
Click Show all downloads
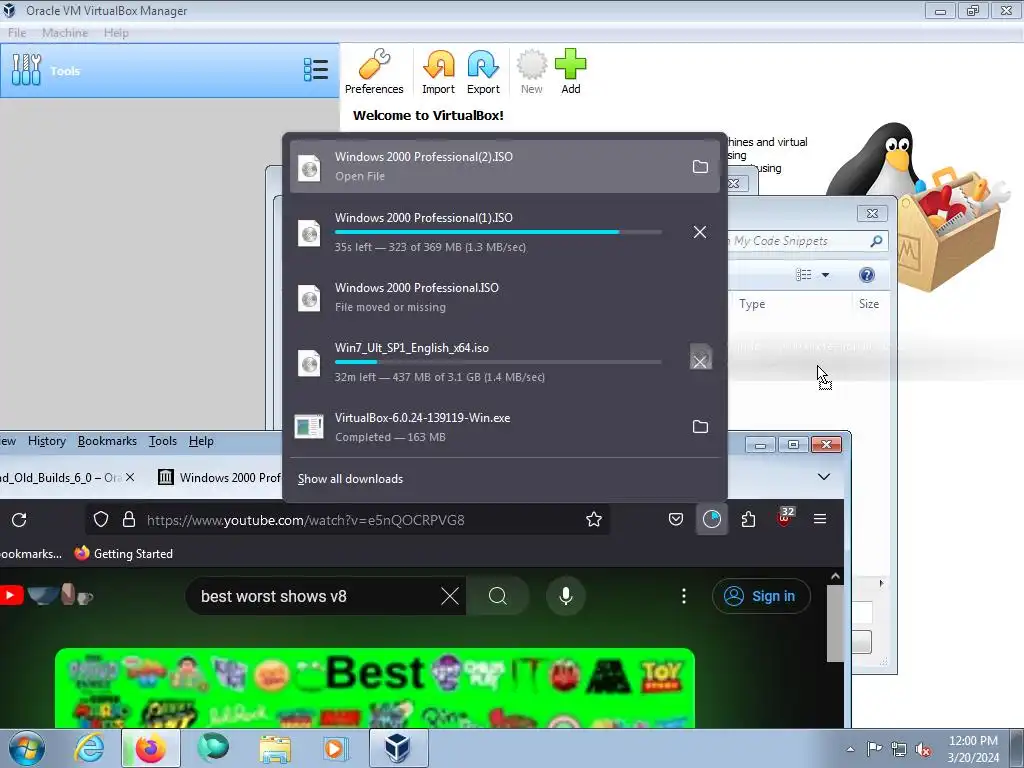pos(351,479)
